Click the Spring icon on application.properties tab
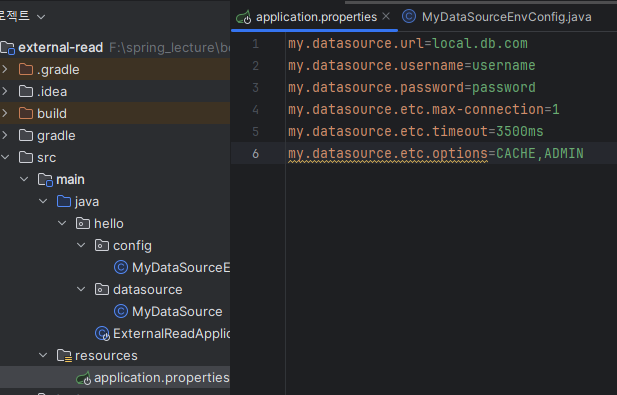This screenshot has width=617, height=395. (x=244, y=17)
